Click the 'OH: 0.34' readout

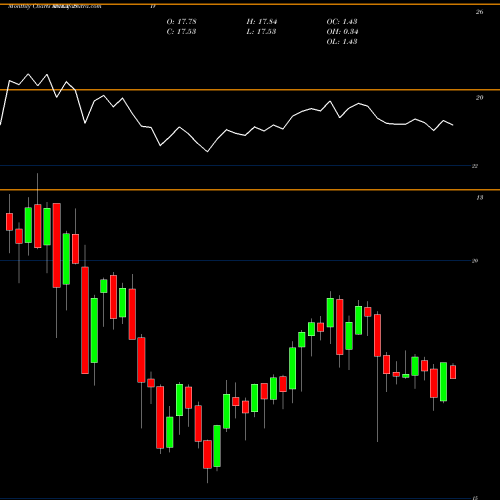[x=342, y=32]
